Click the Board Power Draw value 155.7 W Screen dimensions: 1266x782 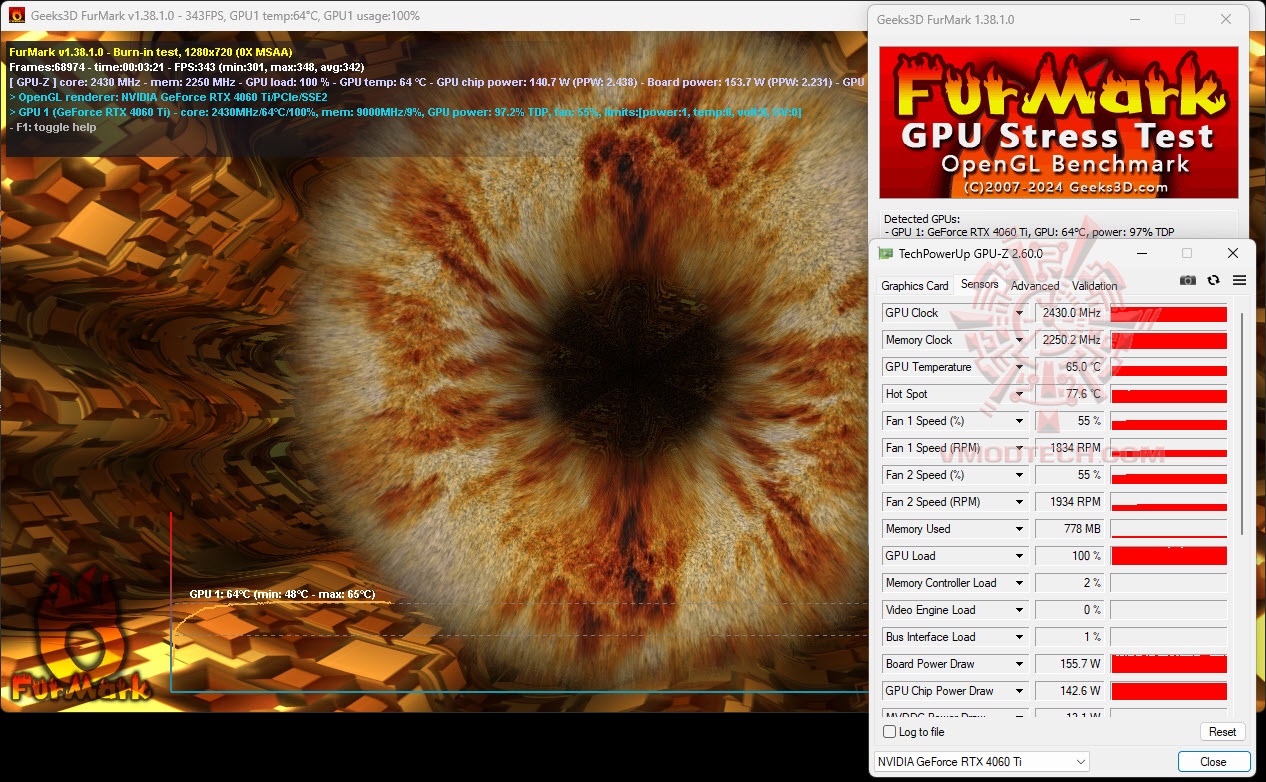point(1070,664)
